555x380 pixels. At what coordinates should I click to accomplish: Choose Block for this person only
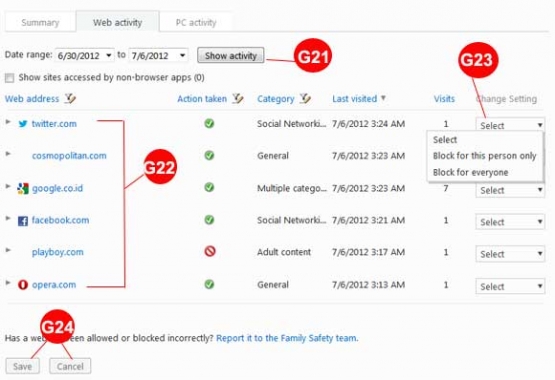click(485, 156)
